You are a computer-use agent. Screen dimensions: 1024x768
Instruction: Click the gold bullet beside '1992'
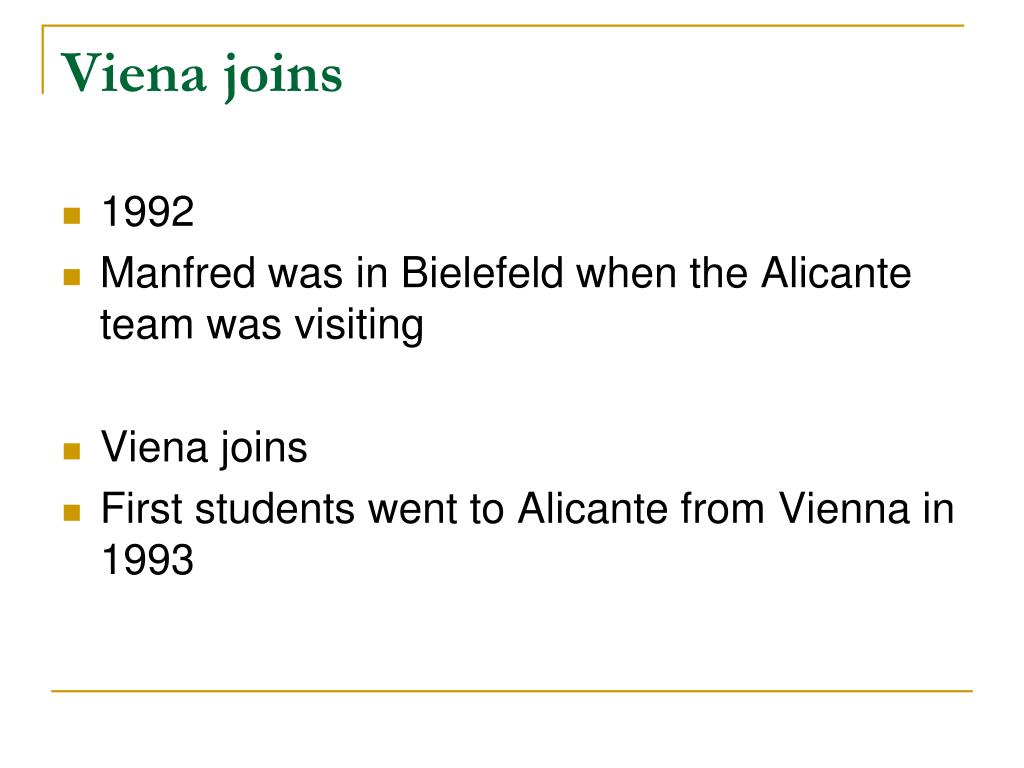[x=72, y=216]
